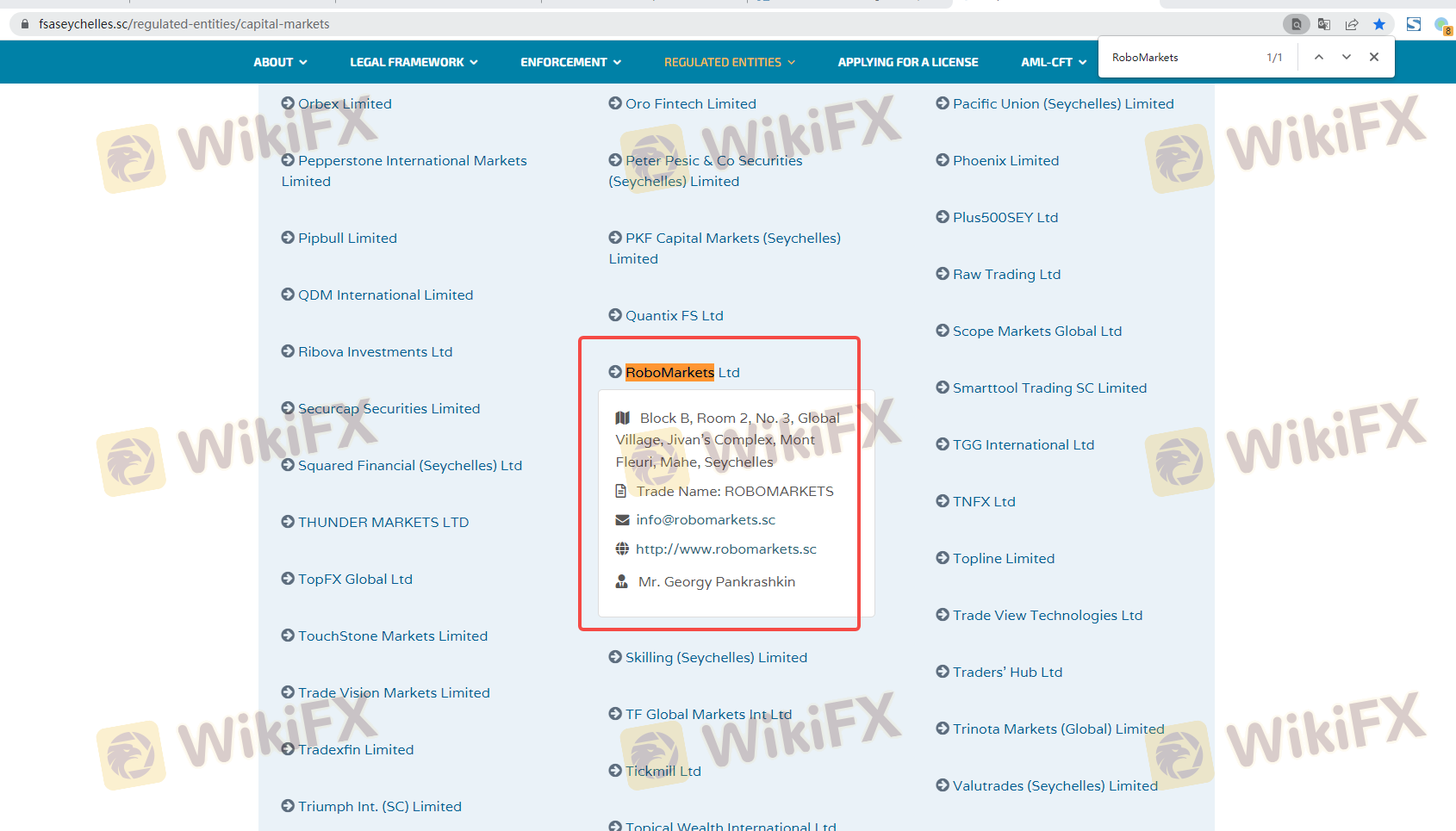Go to previous find result arrow
This screenshot has width=1456, height=831.
pyautogui.click(x=1318, y=57)
